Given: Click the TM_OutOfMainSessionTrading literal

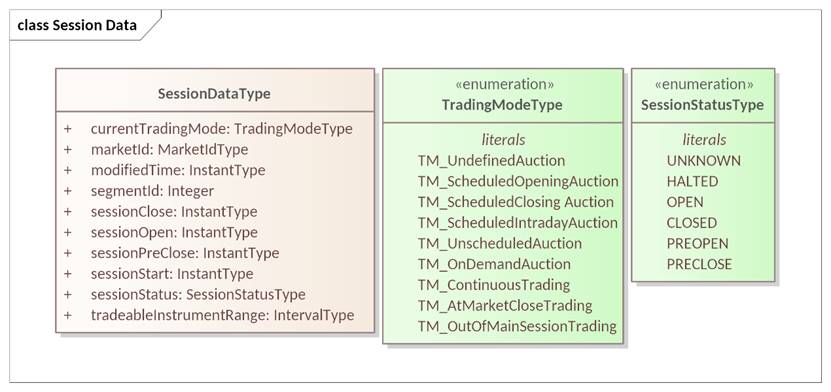Looking at the screenshot, I should tap(517, 326).
